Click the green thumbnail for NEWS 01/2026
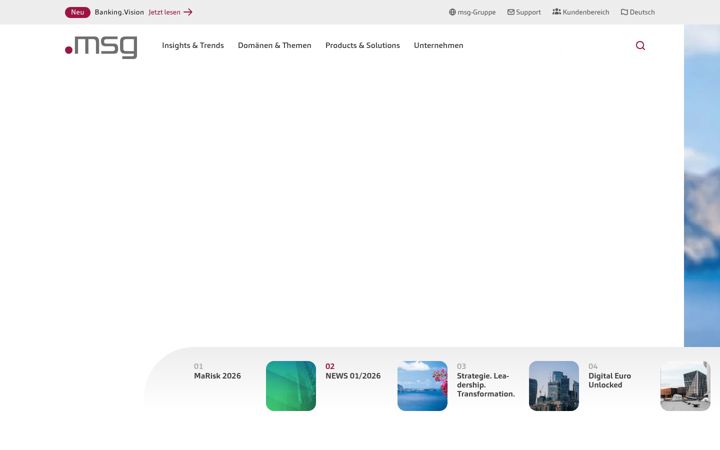 [291, 386]
